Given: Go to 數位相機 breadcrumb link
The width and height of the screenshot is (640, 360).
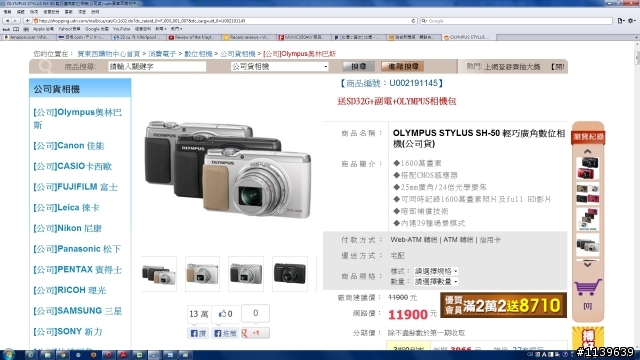Looking at the screenshot, I should coord(198,54).
